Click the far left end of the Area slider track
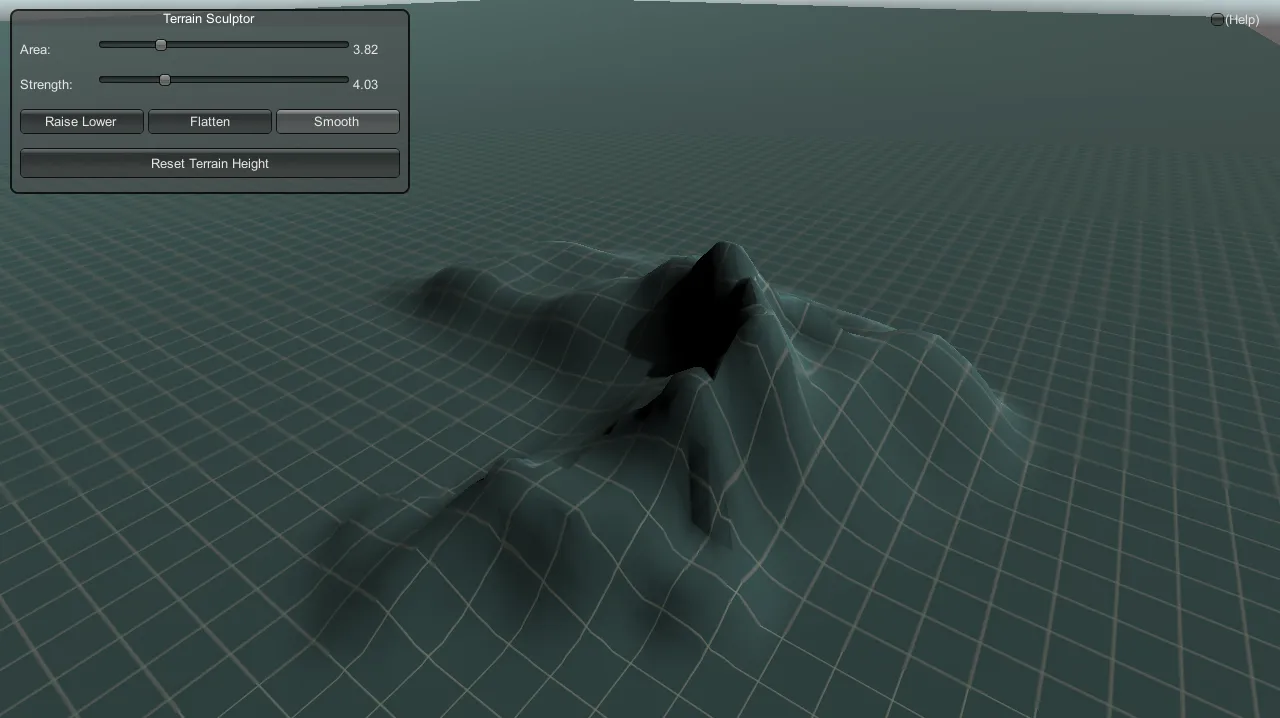Viewport: 1280px width, 718px height. [x=103, y=45]
